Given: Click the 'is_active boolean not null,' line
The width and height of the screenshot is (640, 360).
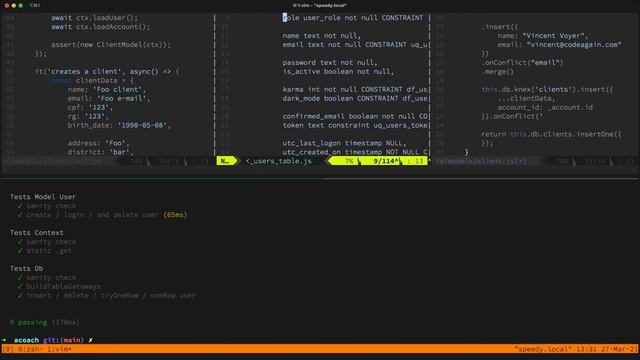Looking at the screenshot, I should [338, 71].
